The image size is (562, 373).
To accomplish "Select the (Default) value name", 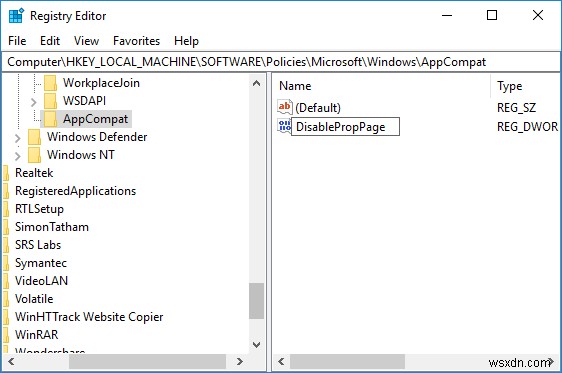I will [318, 108].
